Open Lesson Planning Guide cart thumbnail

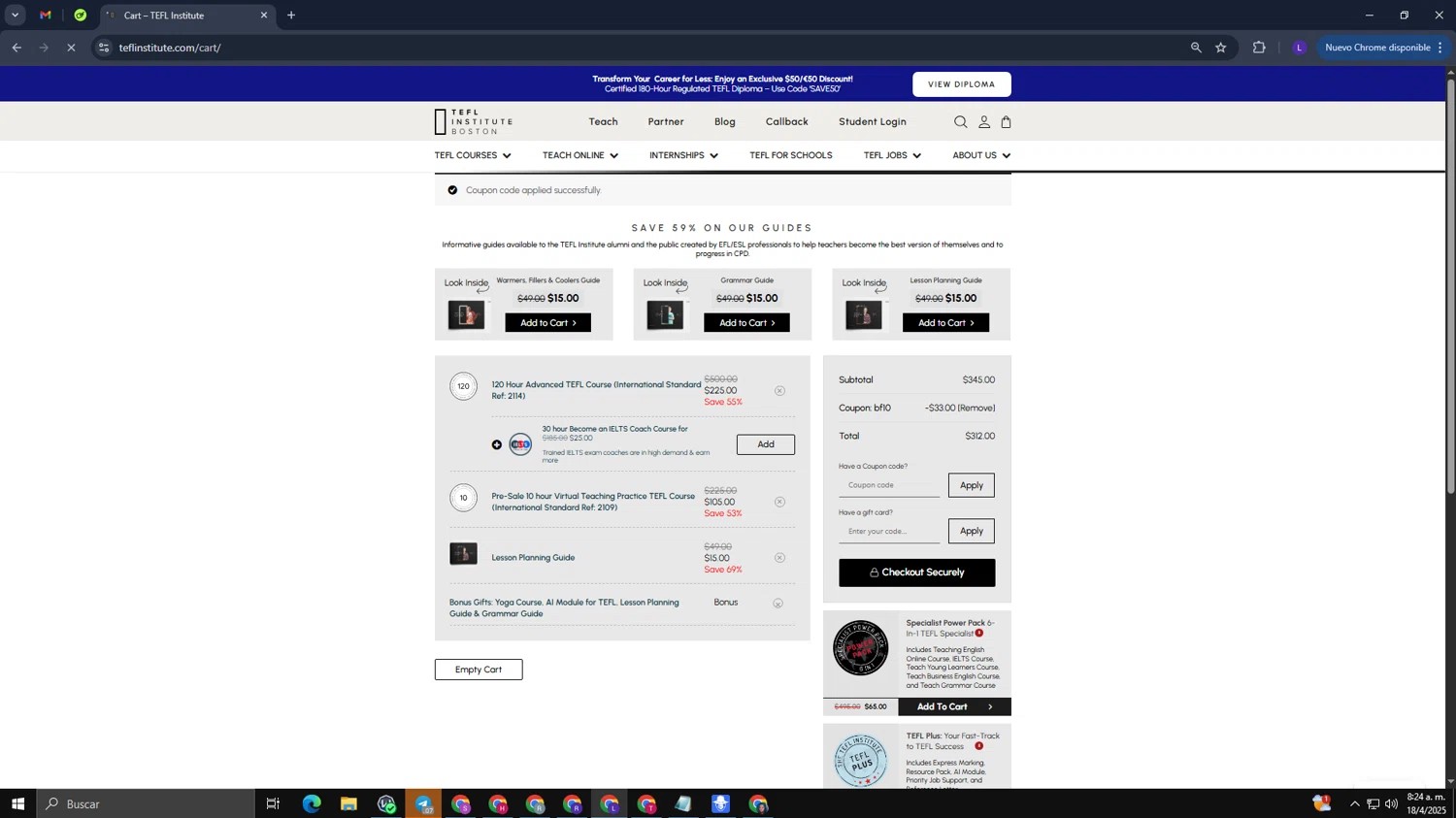tap(464, 554)
